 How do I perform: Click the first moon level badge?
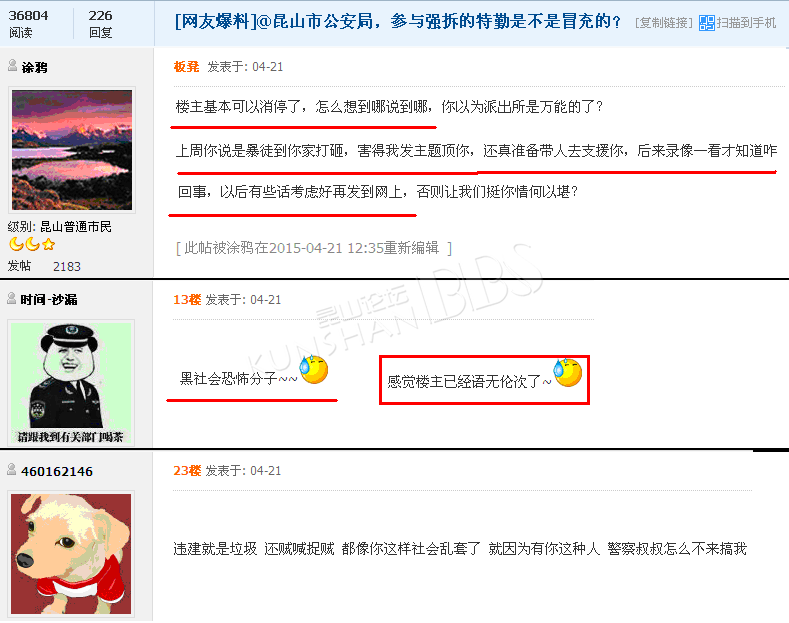(x=16, y=245)
